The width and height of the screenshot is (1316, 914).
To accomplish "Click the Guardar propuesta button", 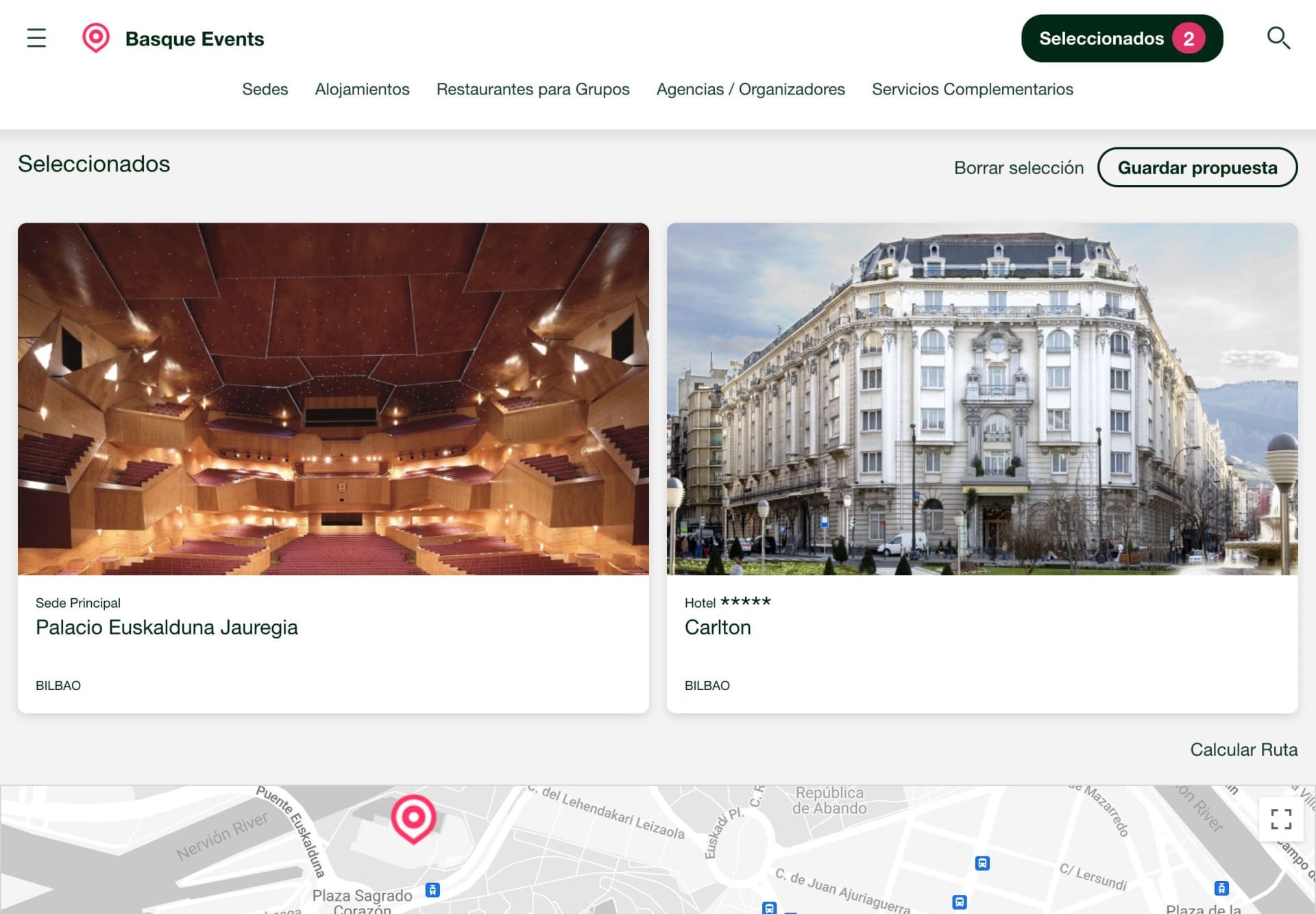I will coord(1197,167).
